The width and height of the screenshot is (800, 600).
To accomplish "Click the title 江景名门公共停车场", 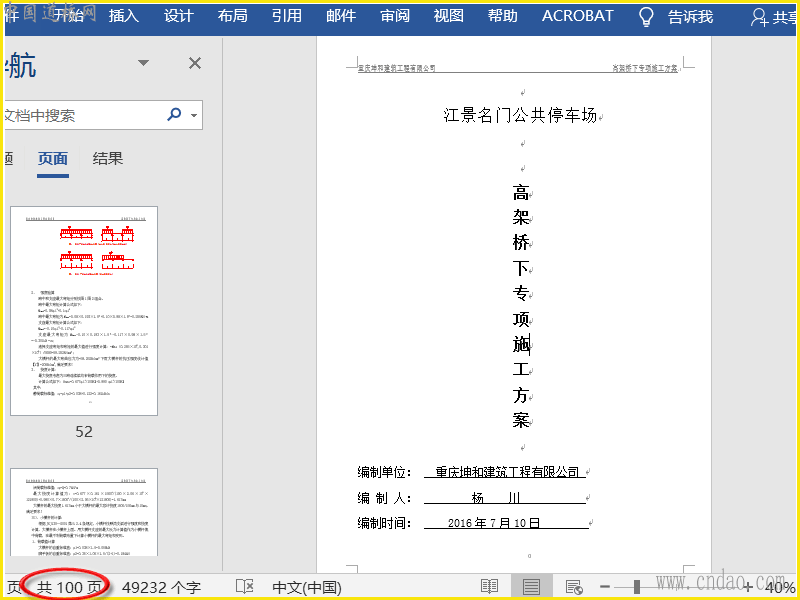I will pos(520,115).
